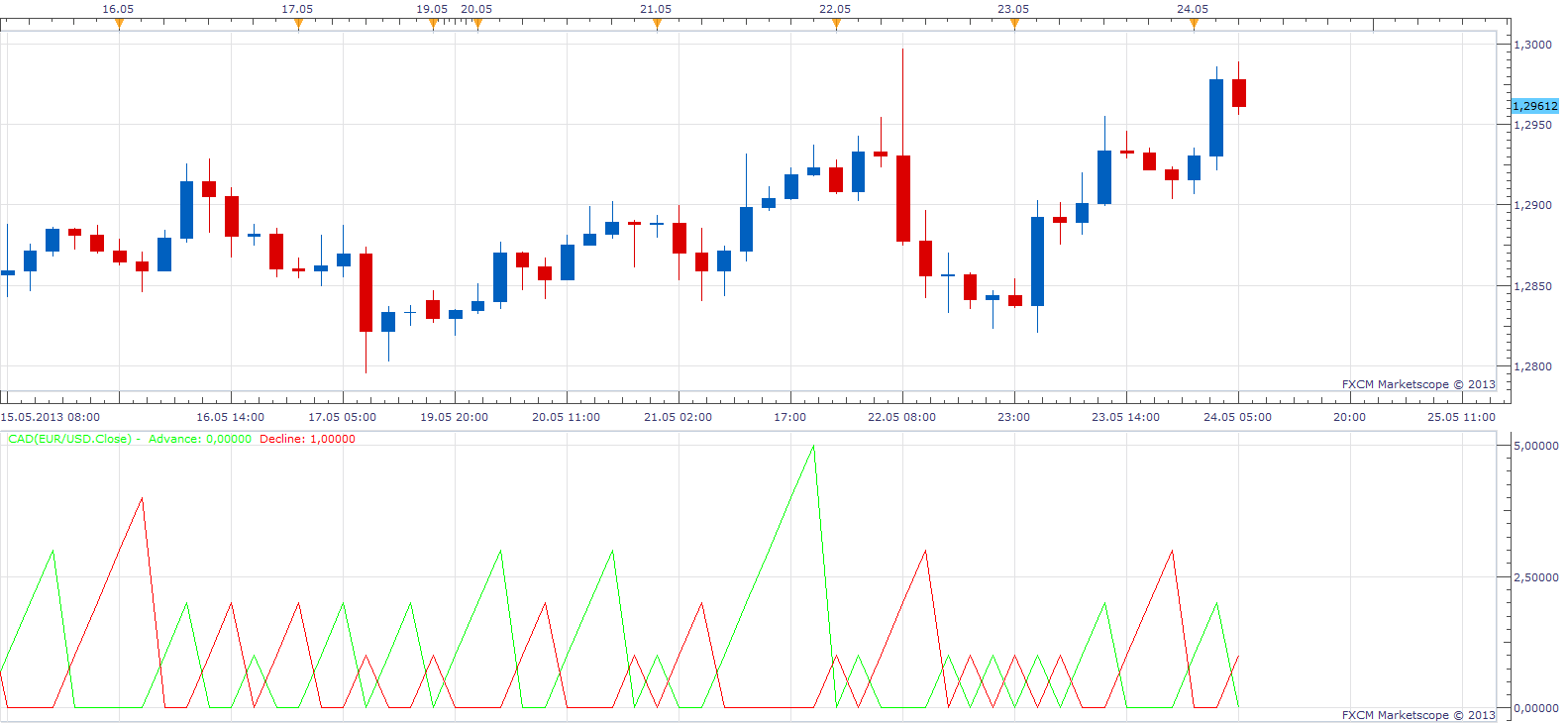Screen dimensions: 1568x723
Task: Click the 16.05 day marker on top ruler
Action: [119, 24]
